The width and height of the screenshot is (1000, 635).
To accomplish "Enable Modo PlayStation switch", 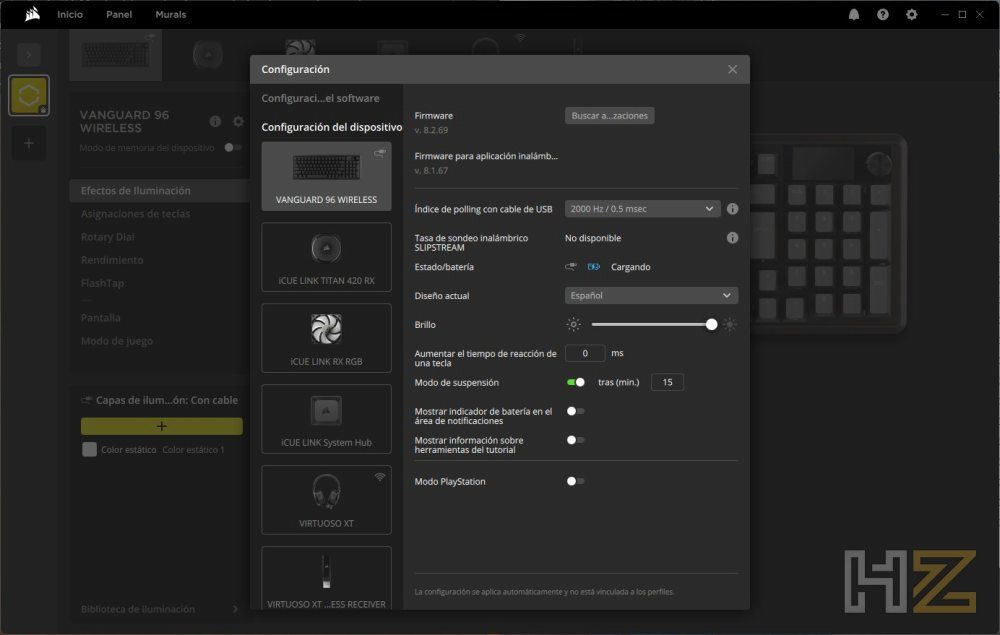I will point(576,481).
